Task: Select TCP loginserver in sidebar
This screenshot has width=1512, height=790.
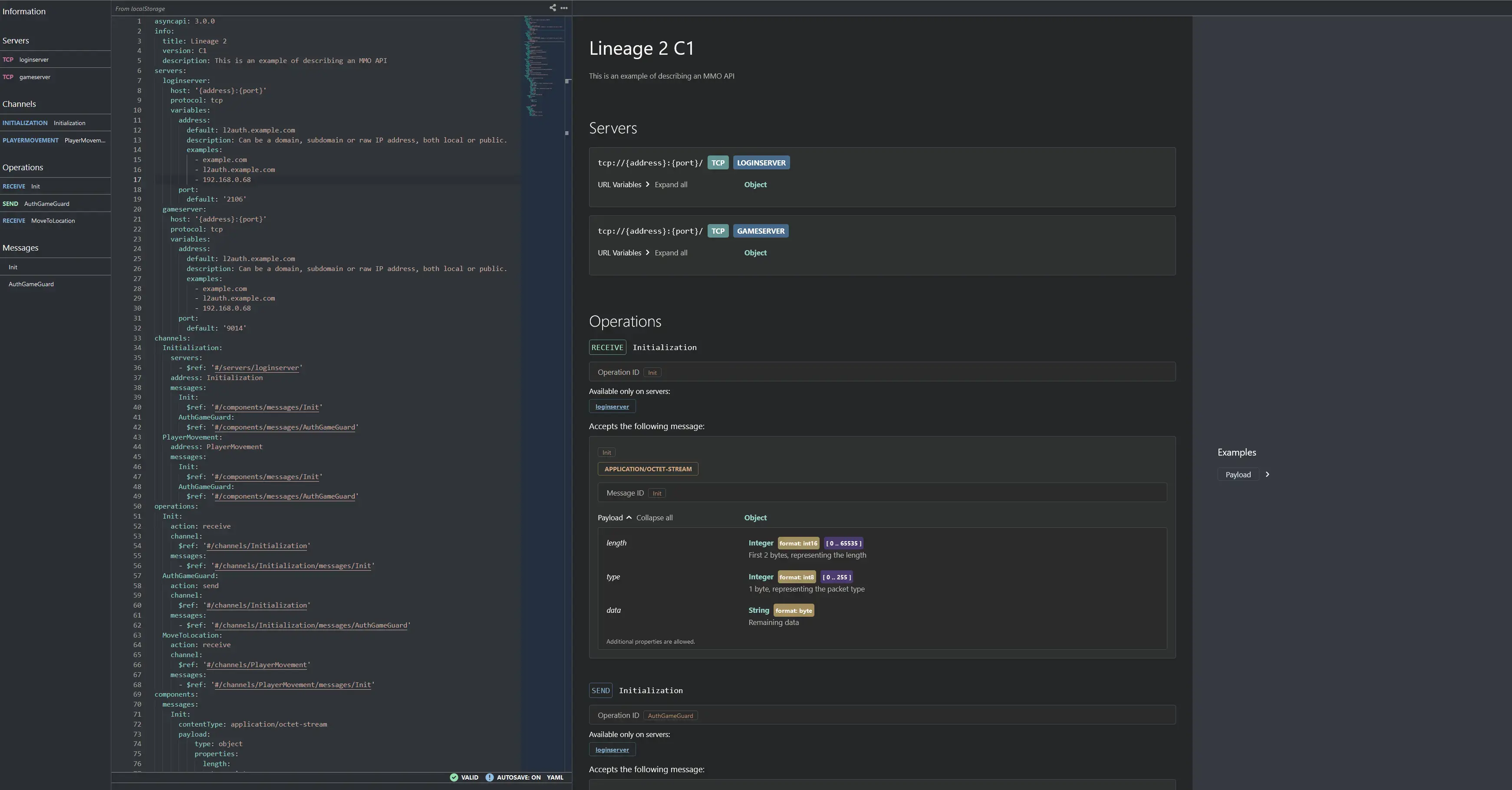Action: pyautogui.click(x=55, y=59)
